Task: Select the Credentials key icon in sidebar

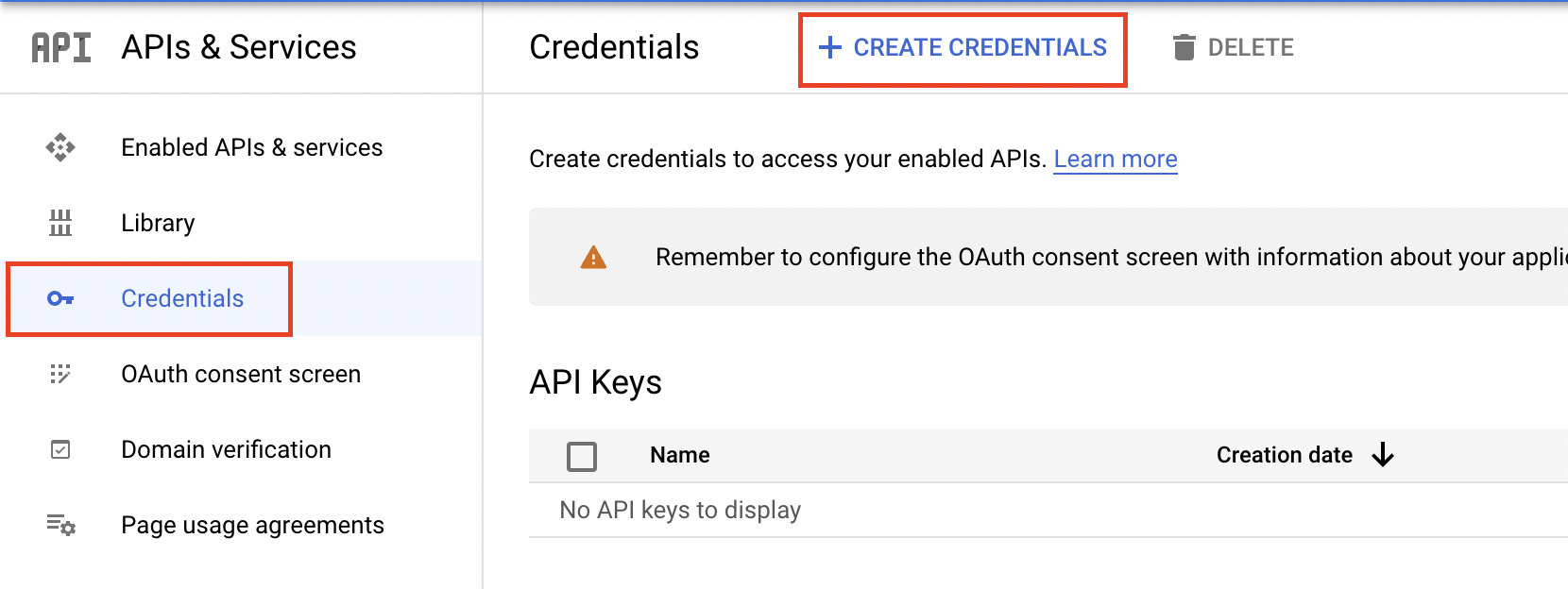Action: [x=61, y=298]
